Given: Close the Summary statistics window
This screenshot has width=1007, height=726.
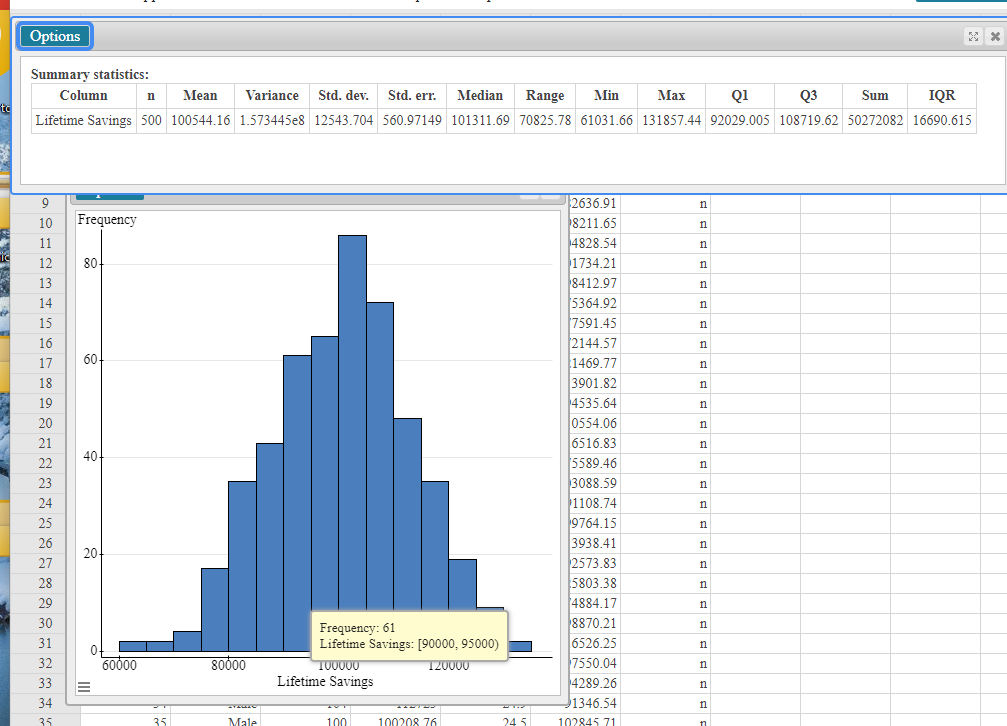Looking at the screenshot, I should point(995,36).
